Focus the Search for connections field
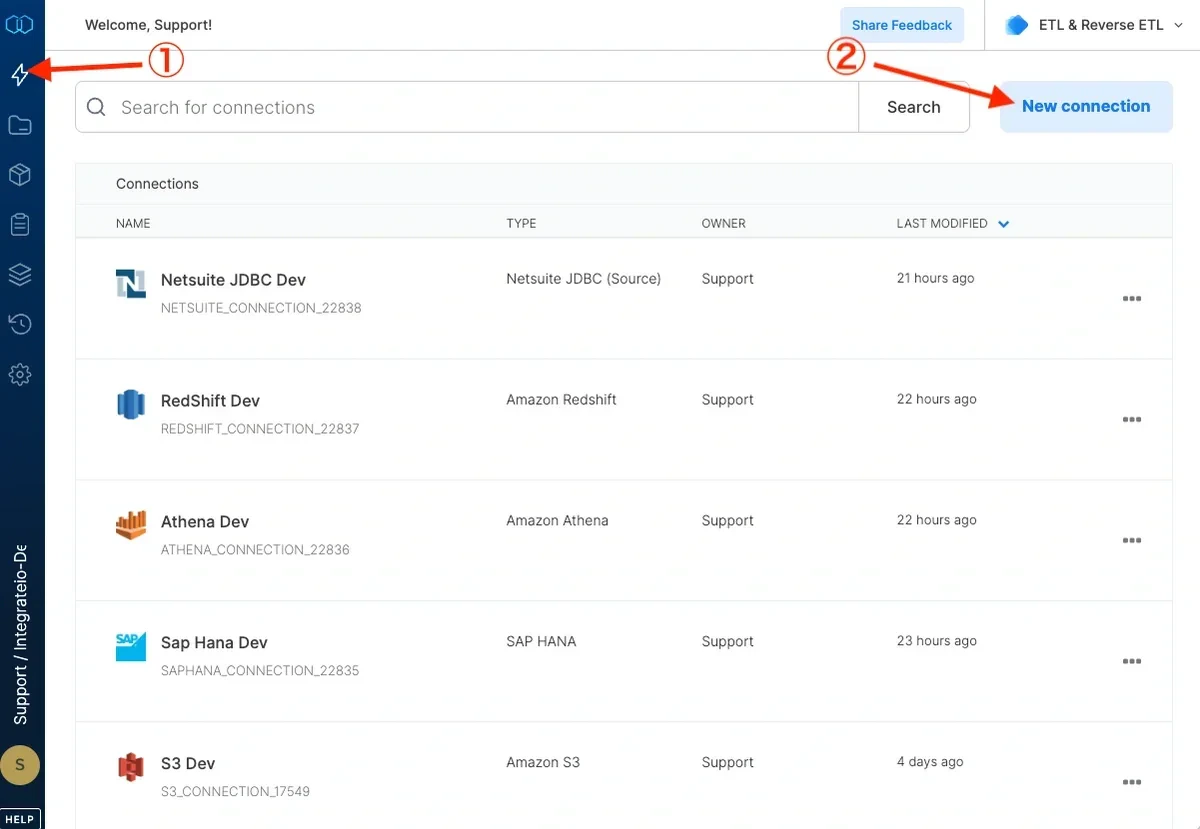This screenshot has width=1200, height=829. click(x=467, y=107)
